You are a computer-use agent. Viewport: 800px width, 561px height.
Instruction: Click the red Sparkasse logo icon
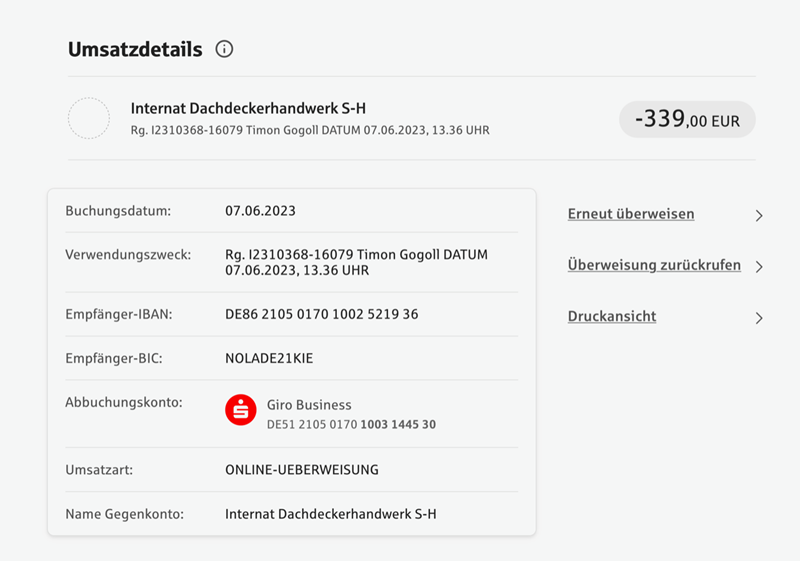241,410
